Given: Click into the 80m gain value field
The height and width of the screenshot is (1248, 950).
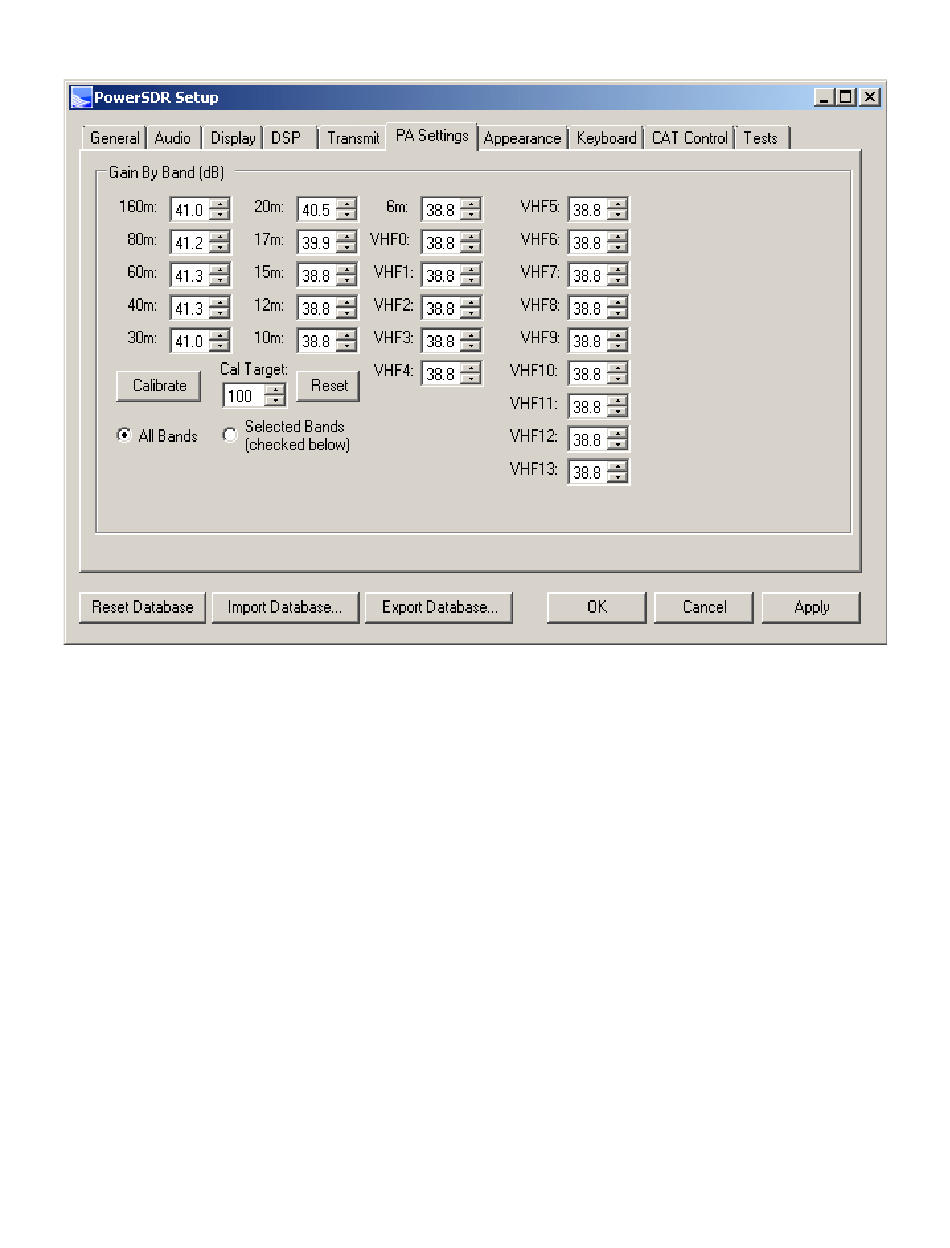Looking at the screenshot, I should click(191, 243).
